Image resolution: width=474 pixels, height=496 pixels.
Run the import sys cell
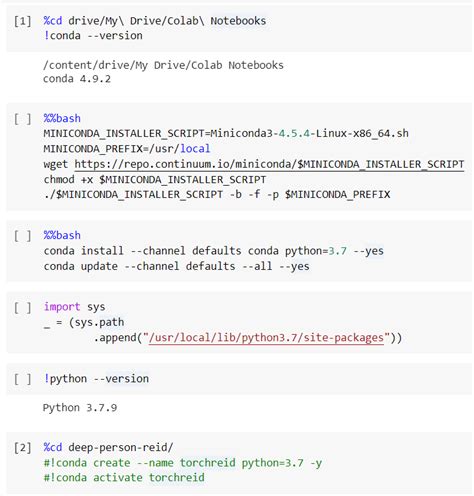pos(23,307)
